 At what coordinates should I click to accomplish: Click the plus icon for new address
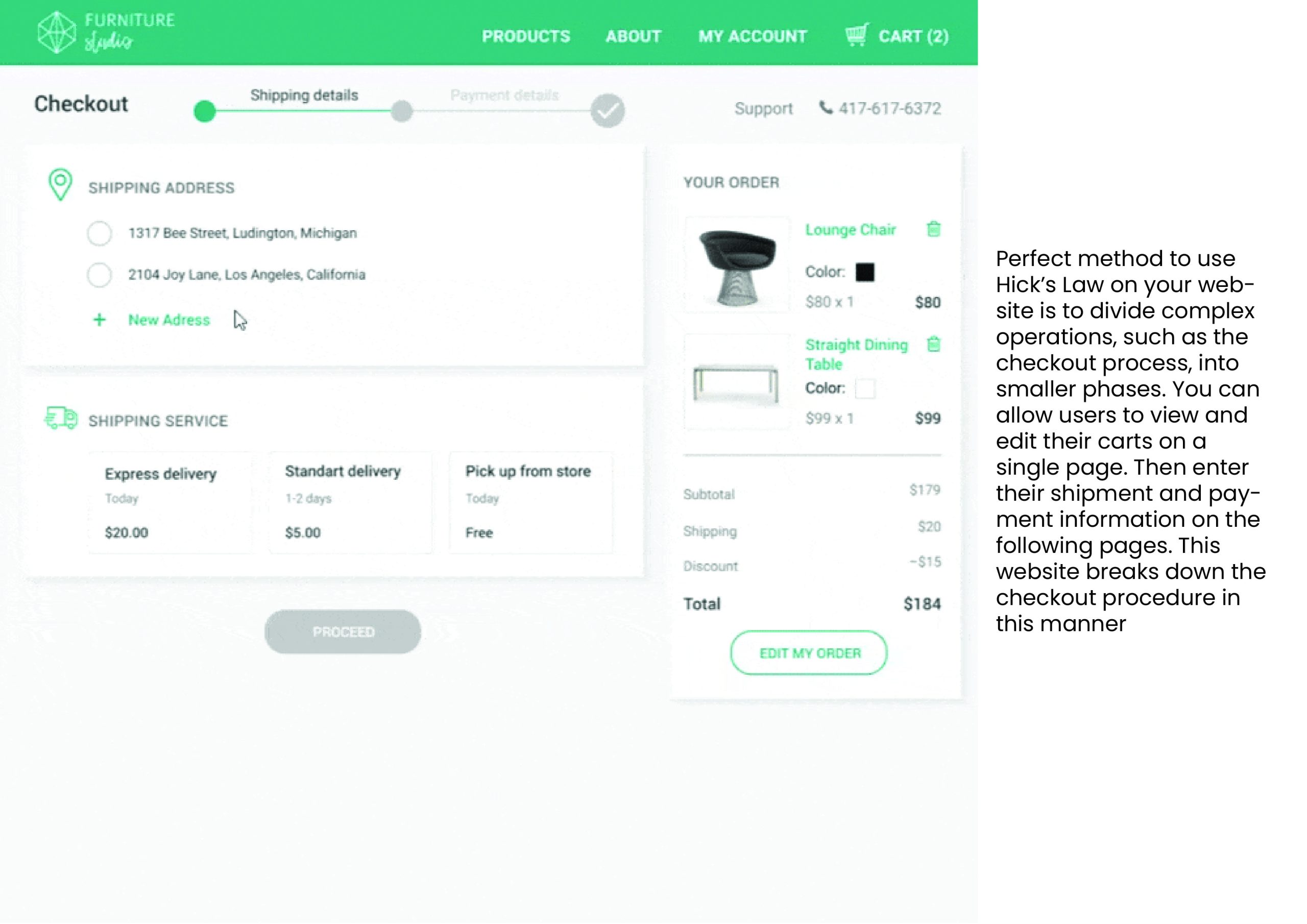coord(99,320)
